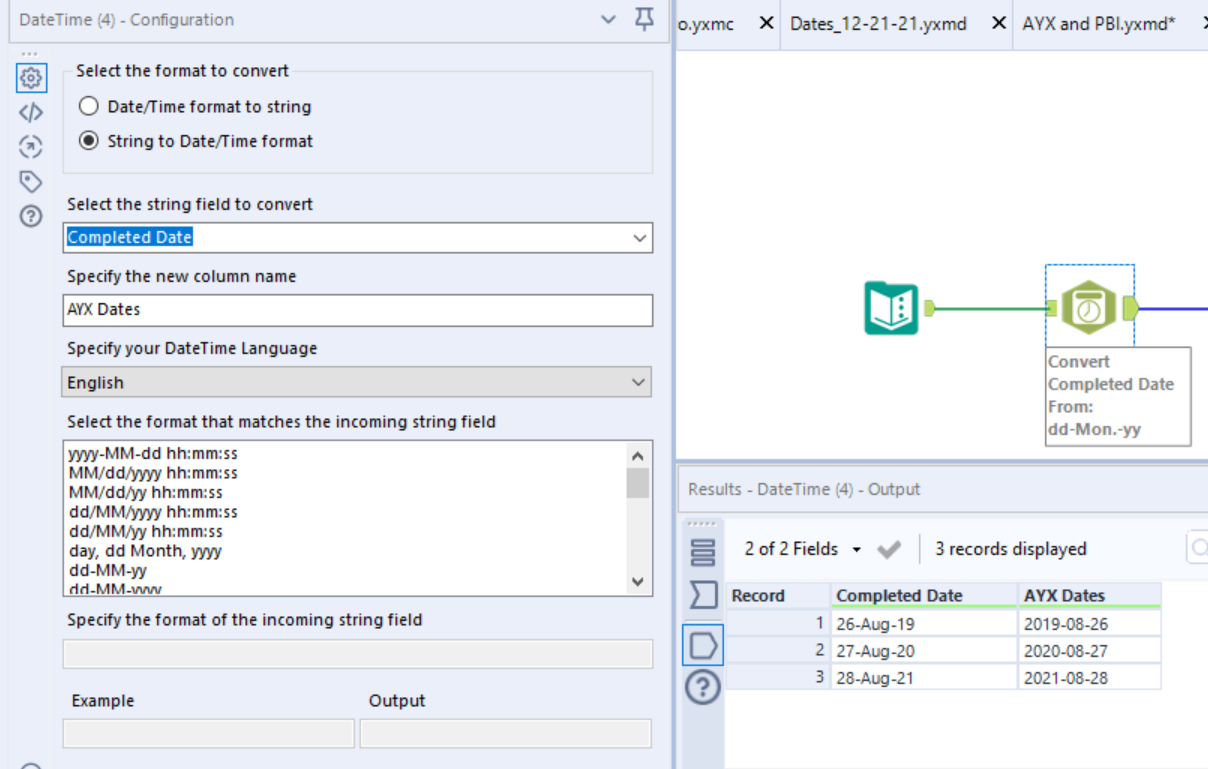Click the 3 records displayed label
This screenshot has width=1208, height=769.
[x=1010, y=549]
